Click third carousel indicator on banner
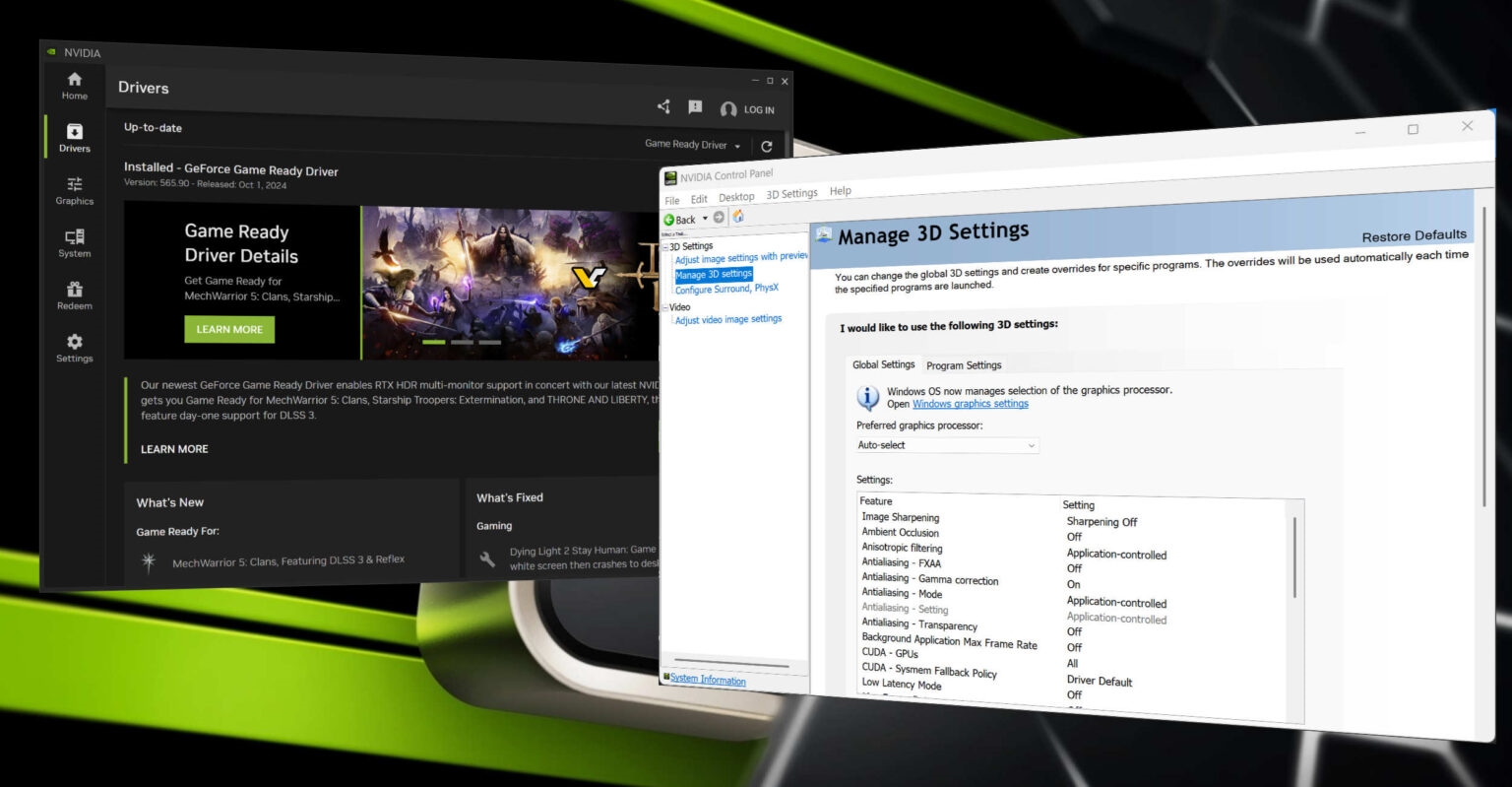This screenshot has width=1512, height=787. coord(489,342)
